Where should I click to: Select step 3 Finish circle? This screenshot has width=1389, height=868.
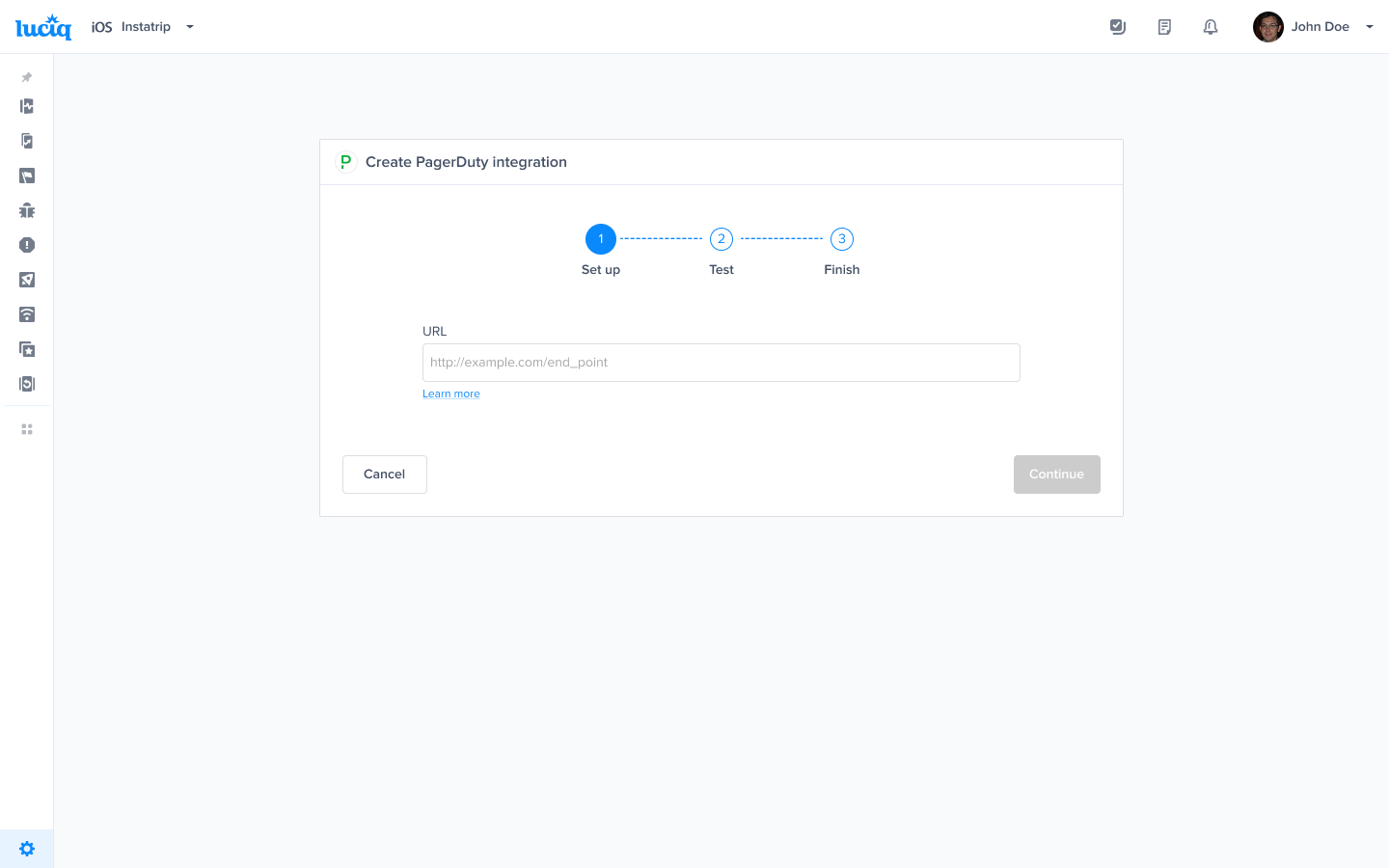(x=842, y=239)
